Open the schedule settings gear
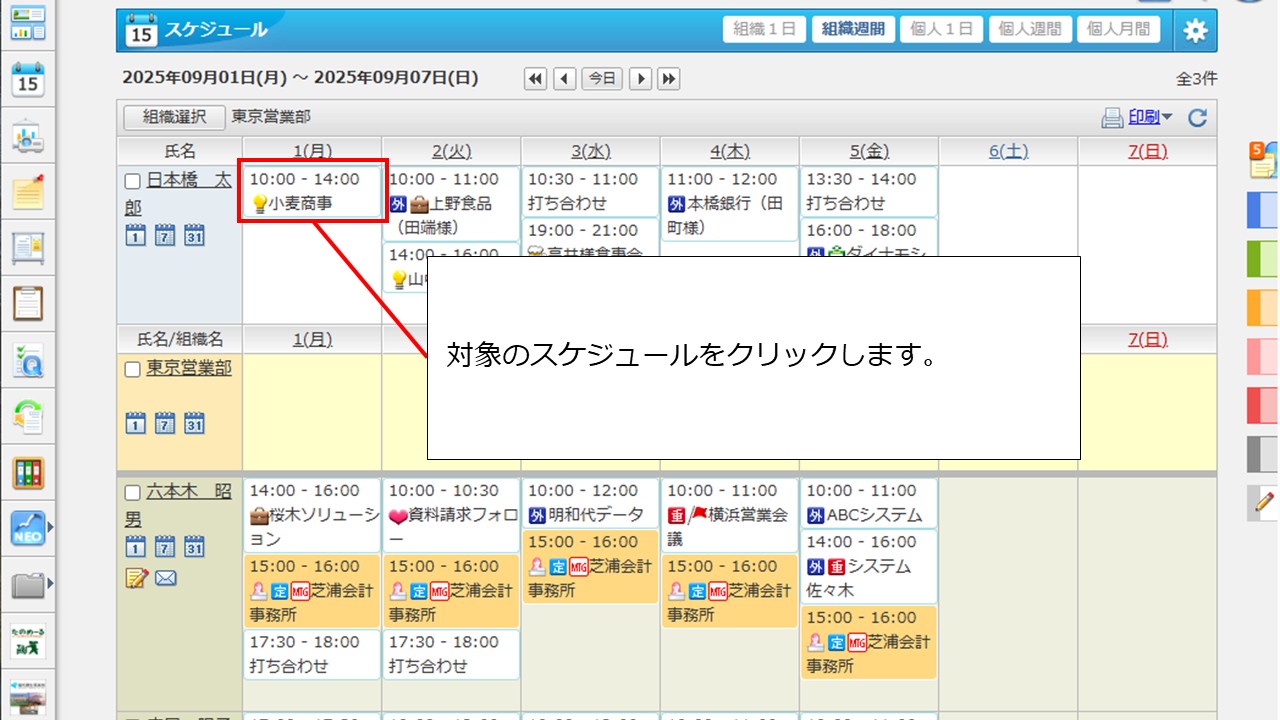The height and width of the screenshot is (720, 1280). [1195, 30]
